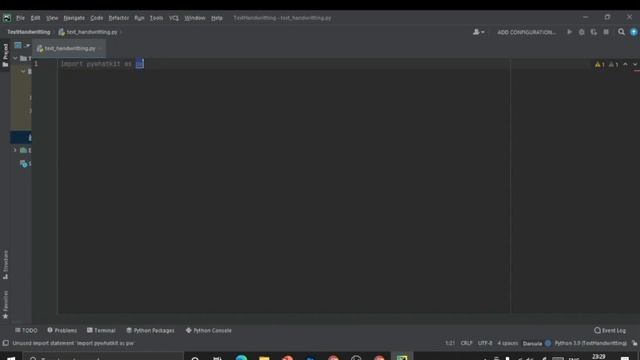Open the Python Packages tool window
The width and height of the screenshot is (640, 360).
(150, 330)
